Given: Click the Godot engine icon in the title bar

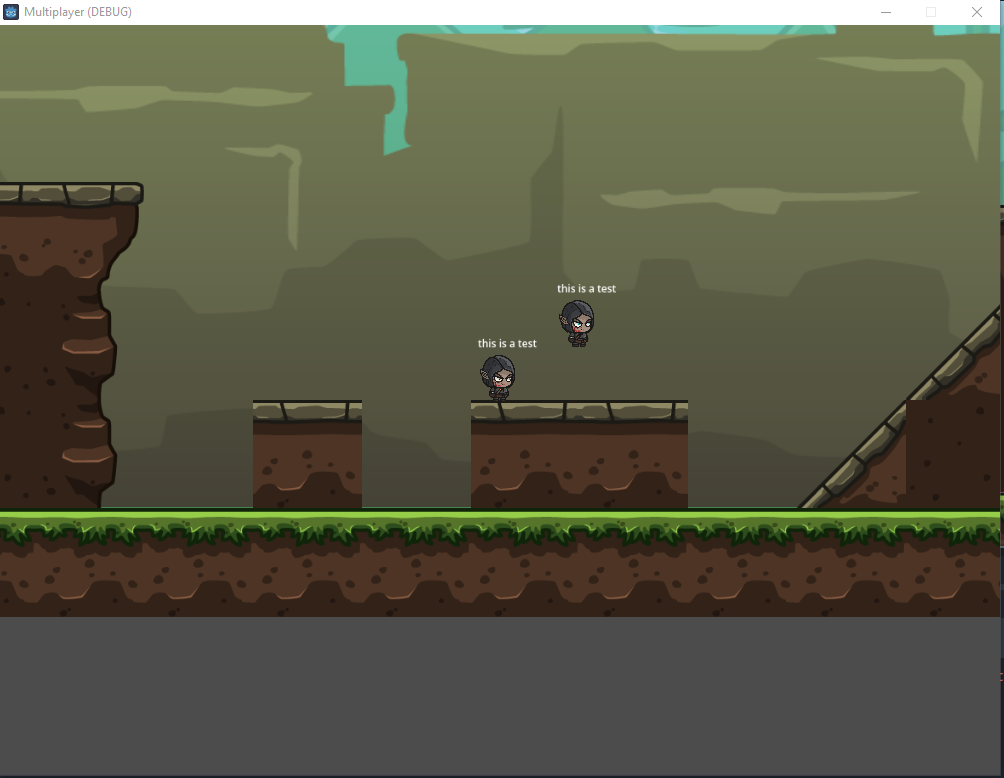Looking at the screenshot, I should pyautogui.click(x=11, y=12).
